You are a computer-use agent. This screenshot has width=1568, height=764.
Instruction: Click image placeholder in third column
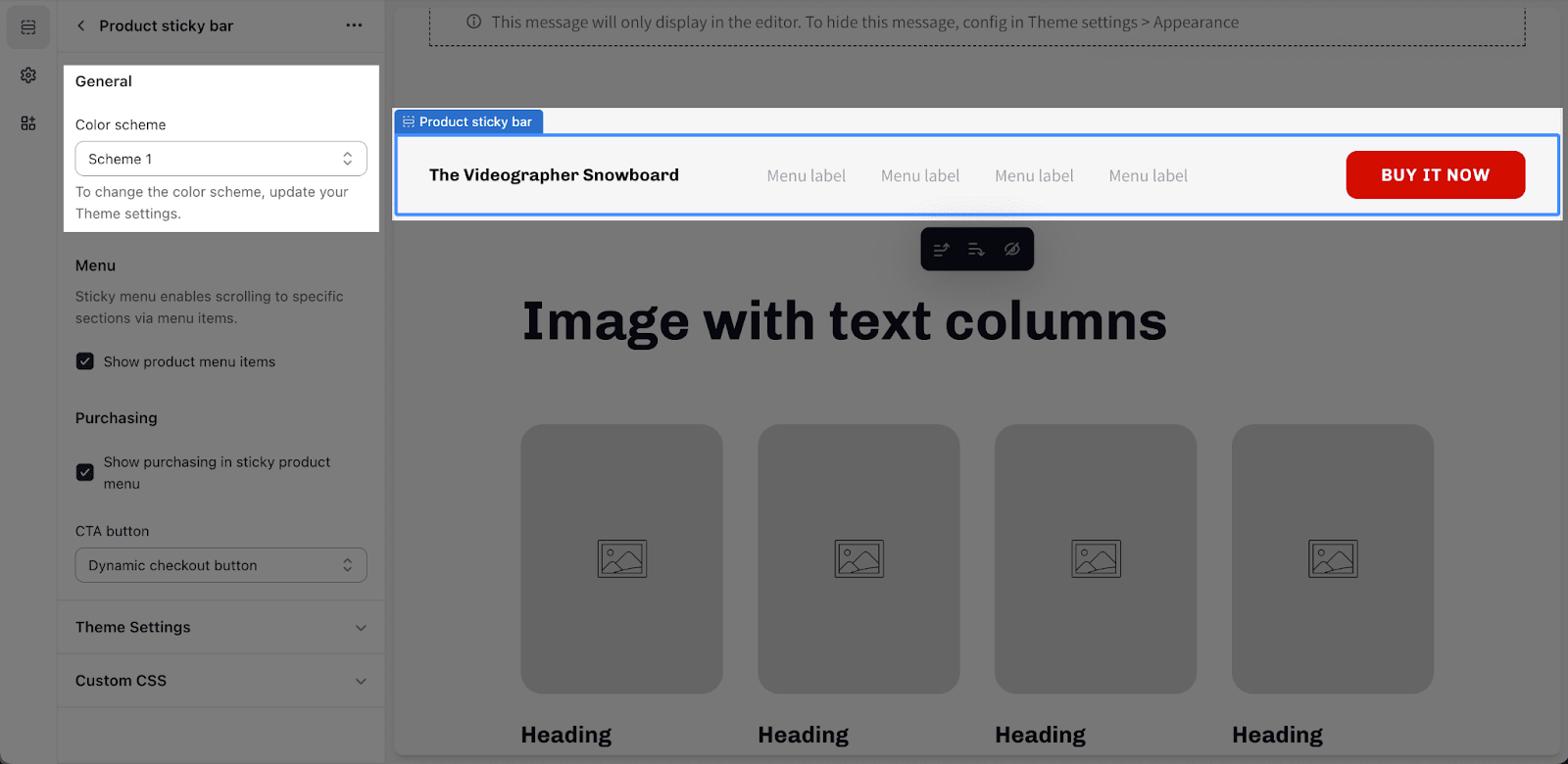coord(1096,558)
